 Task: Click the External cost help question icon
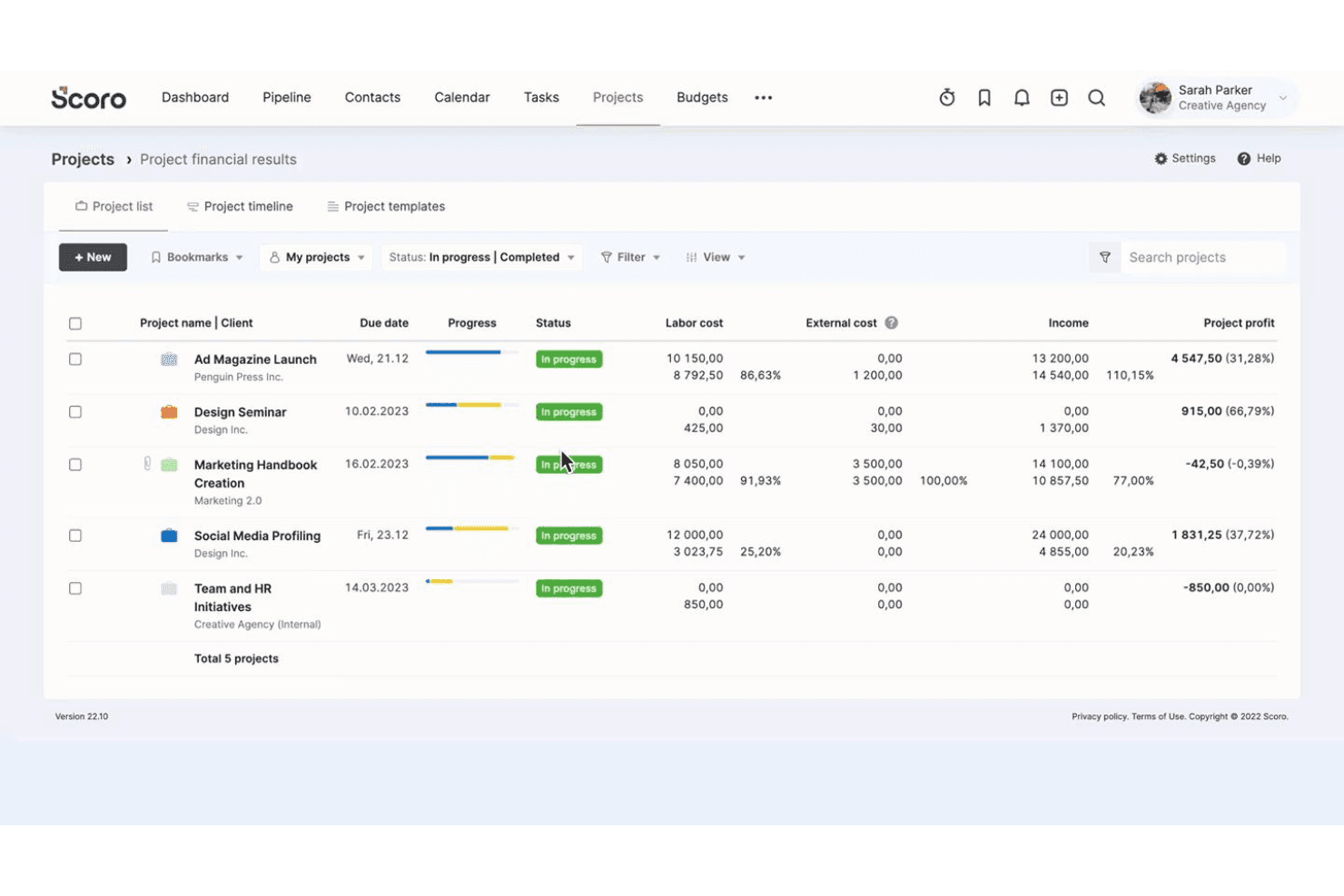(891, 323)
